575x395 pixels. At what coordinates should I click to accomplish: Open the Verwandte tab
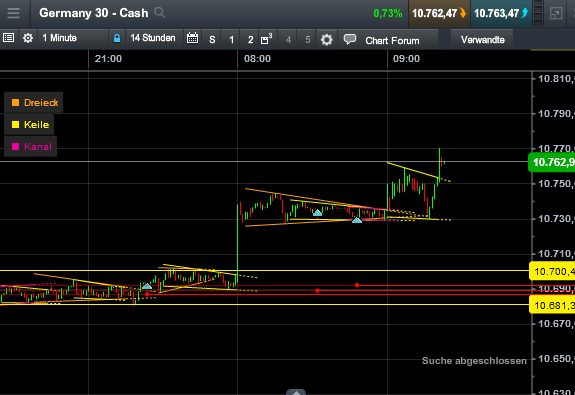483,40
